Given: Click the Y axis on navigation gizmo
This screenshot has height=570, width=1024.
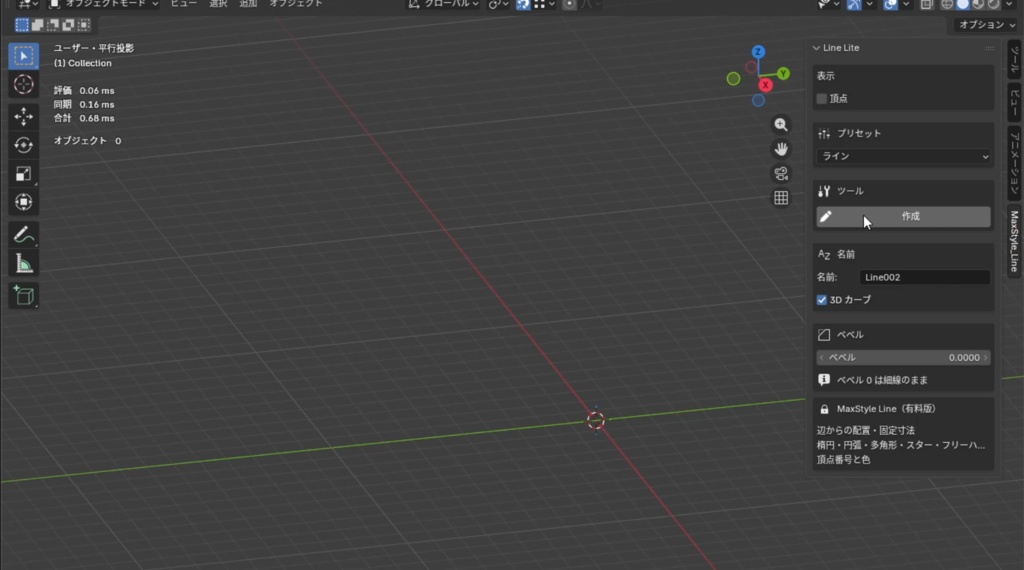Looking at the screenshot, I should click(783, 74).
